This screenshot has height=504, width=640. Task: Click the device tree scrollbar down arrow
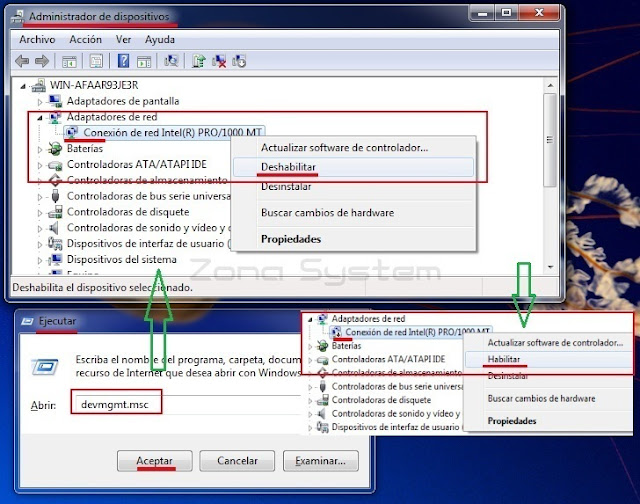[550, 267]
